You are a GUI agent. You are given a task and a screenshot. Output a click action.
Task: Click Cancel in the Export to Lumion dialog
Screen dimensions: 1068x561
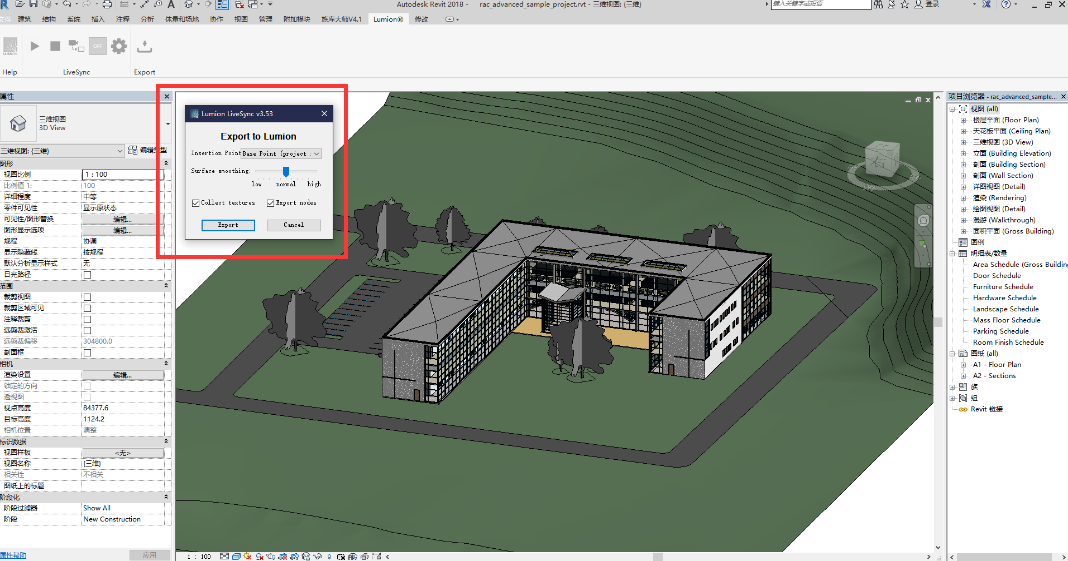(294, 225)
